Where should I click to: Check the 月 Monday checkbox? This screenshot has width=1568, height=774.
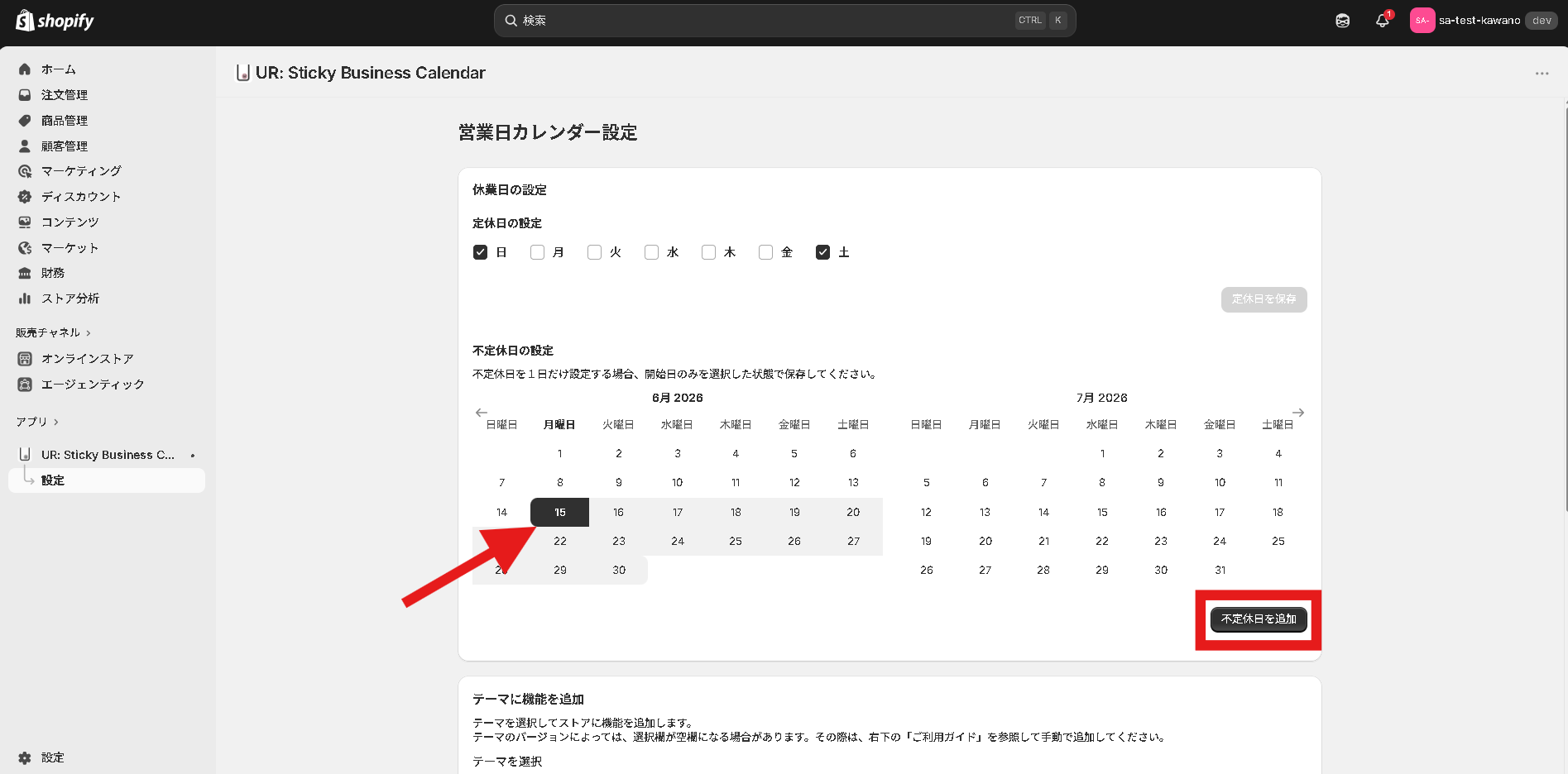(x=537, y=252)
